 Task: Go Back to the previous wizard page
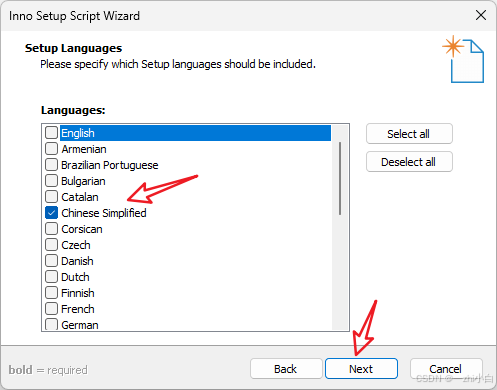pyautogui.click(x=286, y=369)
